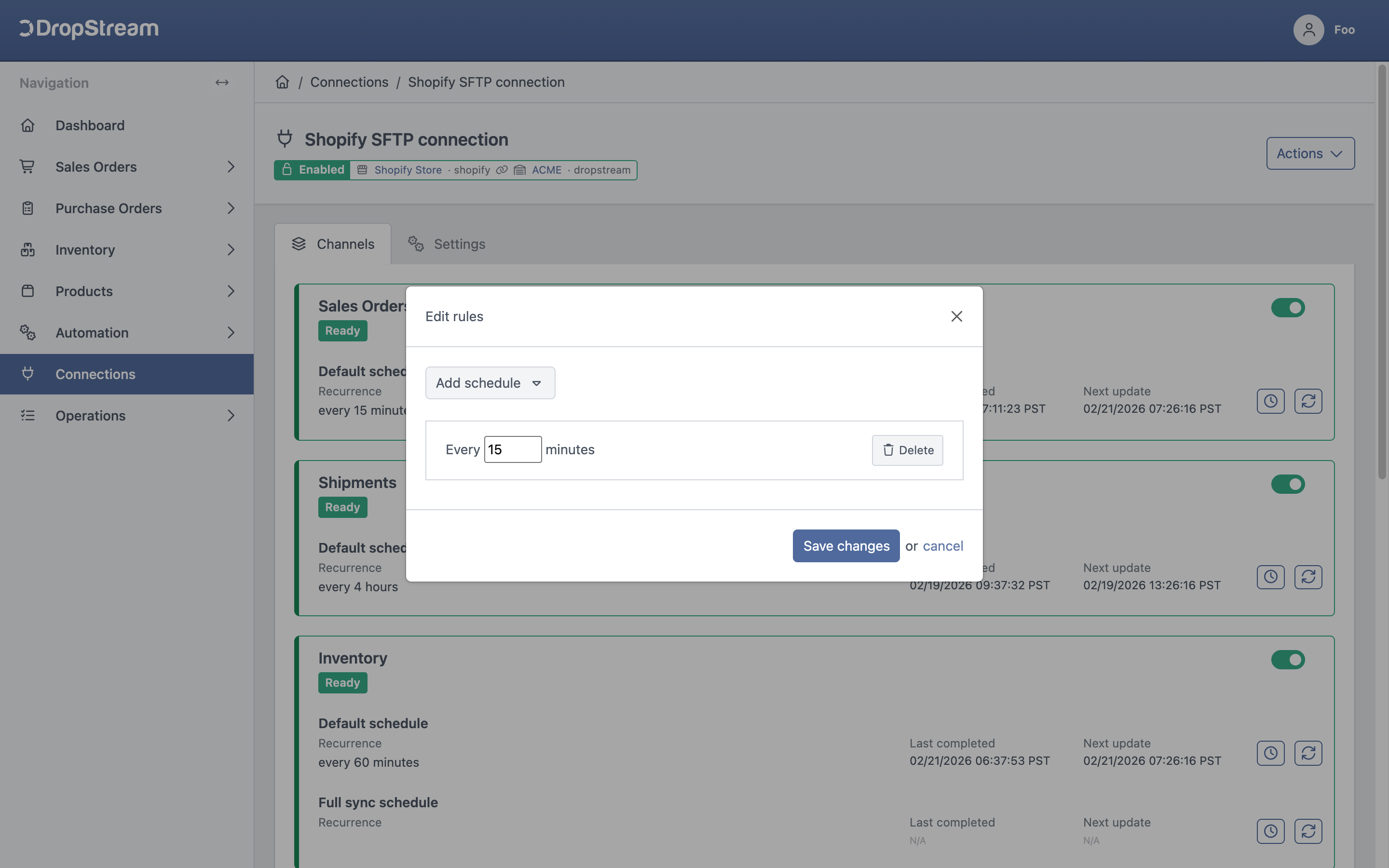Click the 'every 60 minutes' recurrence text
Viewport: 1389px width, 868px height.
[368, 762]
